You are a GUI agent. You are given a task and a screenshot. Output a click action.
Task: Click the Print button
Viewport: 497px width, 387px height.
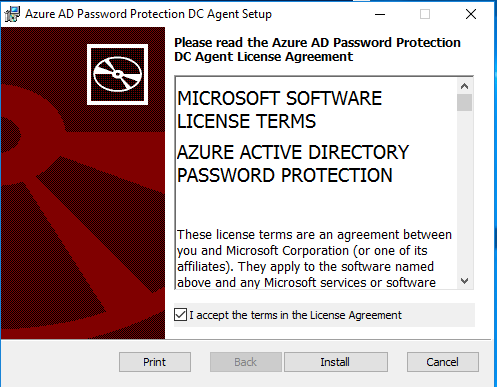pyautogui.click(x=155, y=362)
